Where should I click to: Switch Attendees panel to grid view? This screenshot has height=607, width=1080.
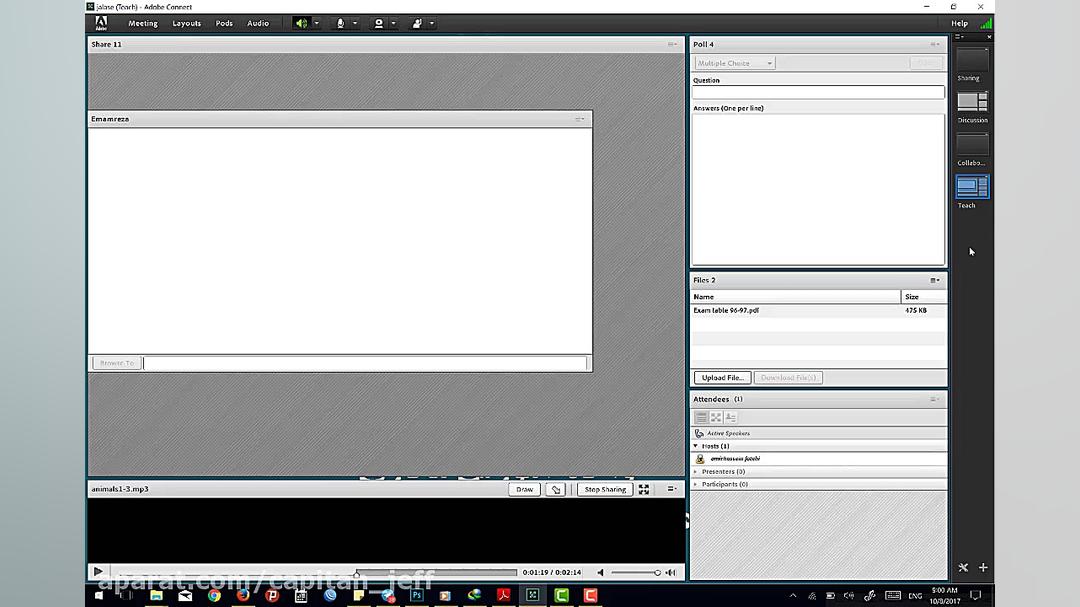(x=716, y=417)
